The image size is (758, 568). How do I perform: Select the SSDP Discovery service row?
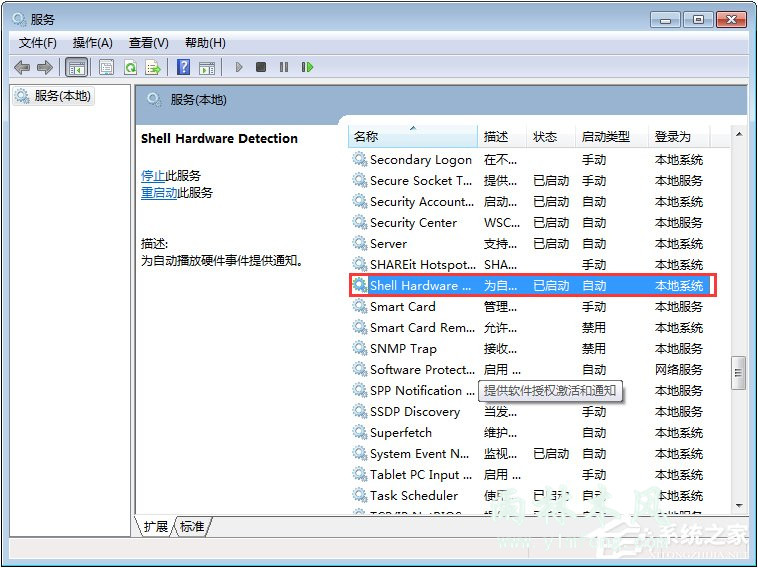pyautogui.click(x=529, y=412)
